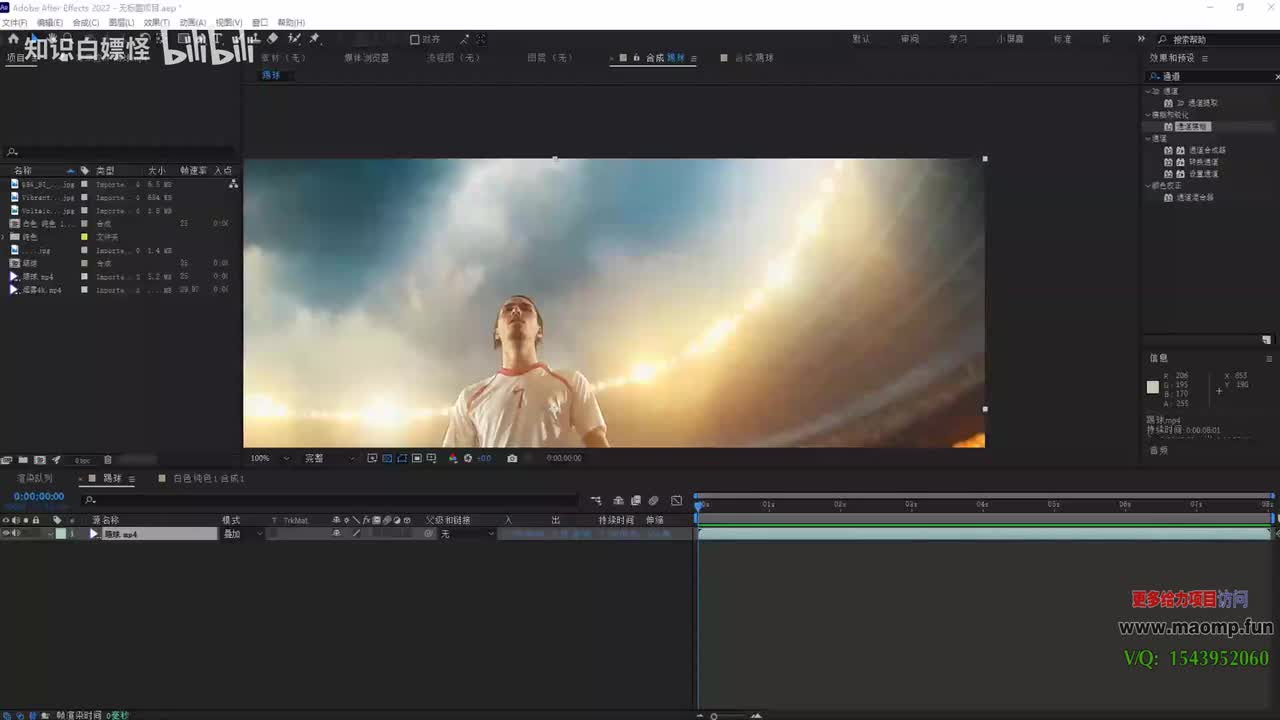Toggle the solo column header in the timeline
The width and height of the screenshot is (1280, 720).
(x=26, y=520)
